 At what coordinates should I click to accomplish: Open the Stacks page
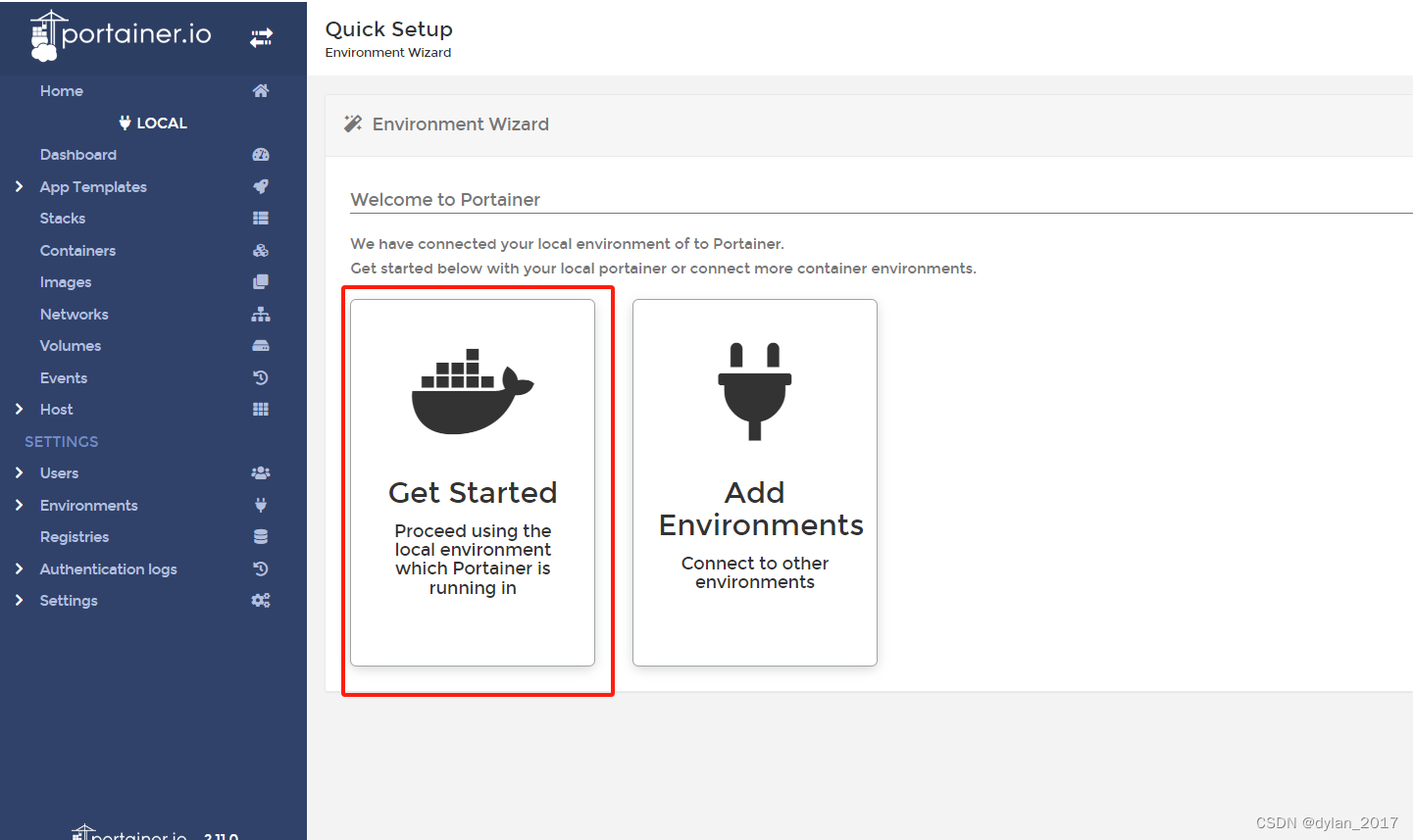(63, 219)
